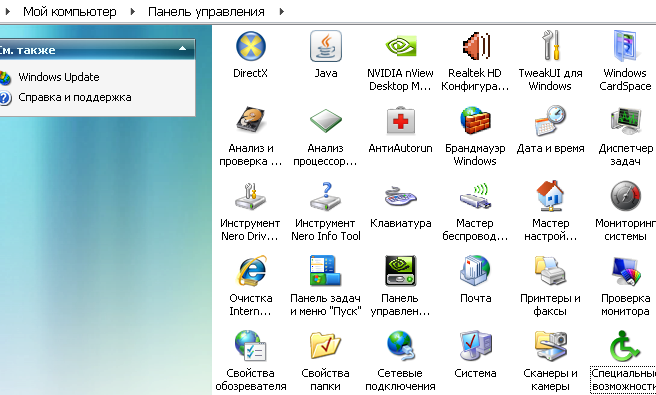Click Панель управления breadcrumb segment

(206, 12)
